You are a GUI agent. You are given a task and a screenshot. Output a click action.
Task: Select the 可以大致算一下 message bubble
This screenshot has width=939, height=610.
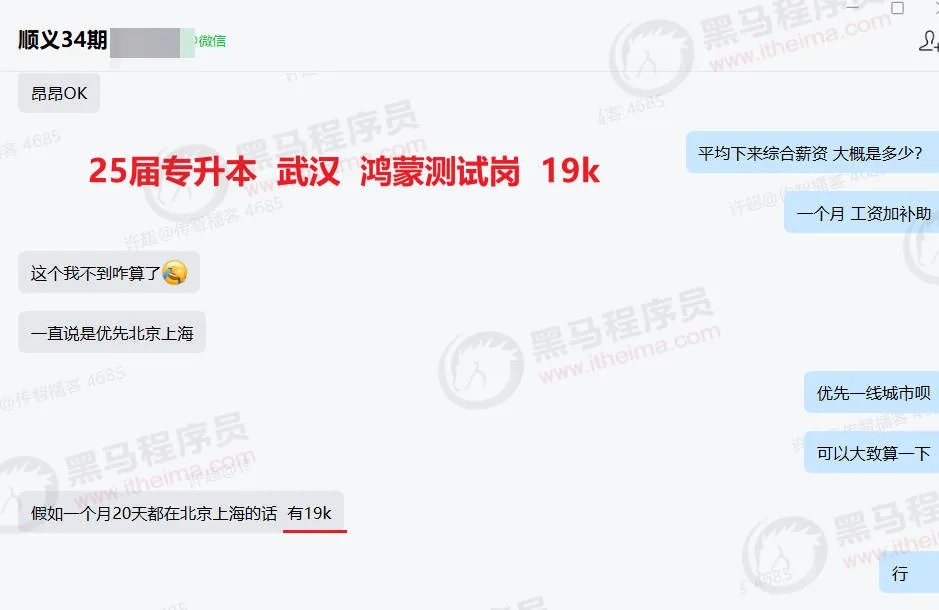tap(871, 453)
